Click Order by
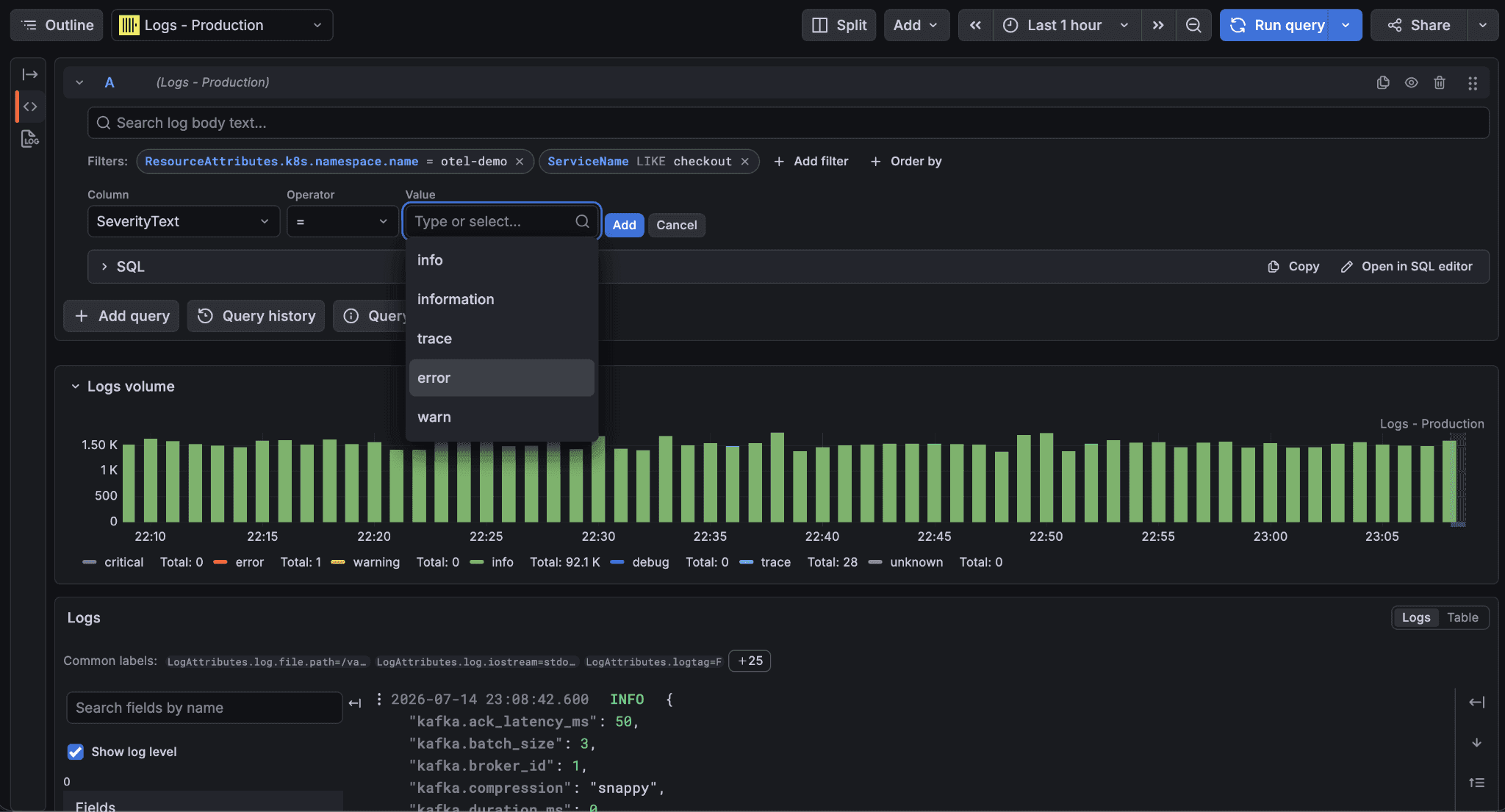Image resolution: width=1505 pixels, height=812 pixels. tap(905, 161)
